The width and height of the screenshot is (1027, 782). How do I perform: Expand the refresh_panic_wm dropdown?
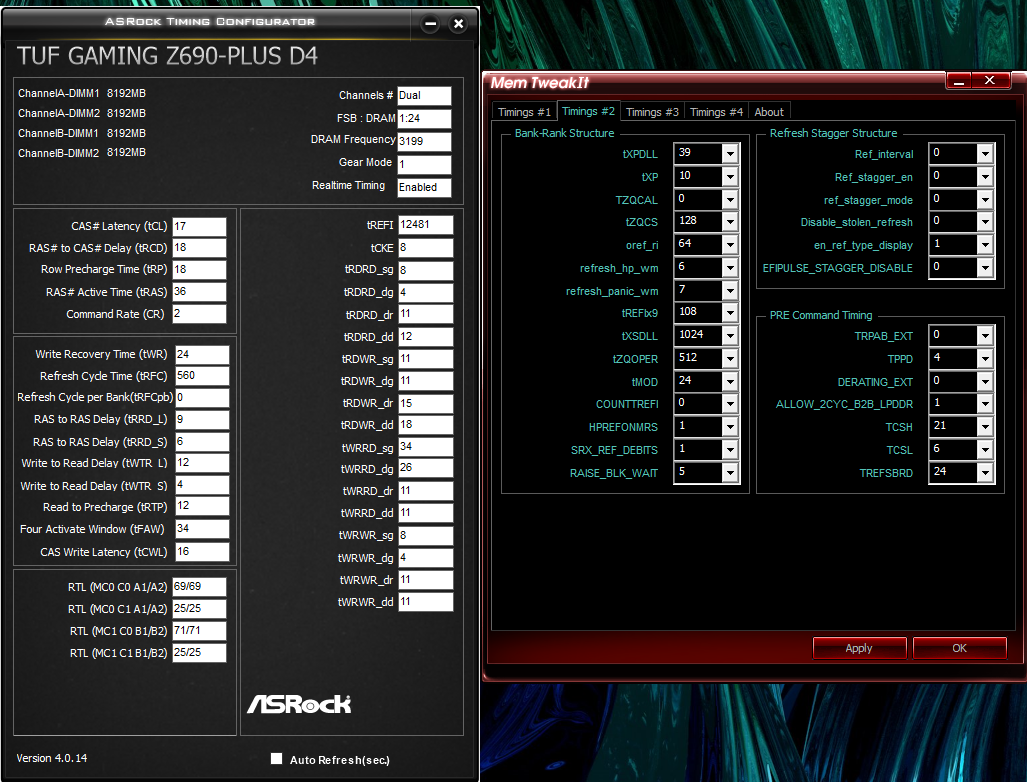coord(730,290)
